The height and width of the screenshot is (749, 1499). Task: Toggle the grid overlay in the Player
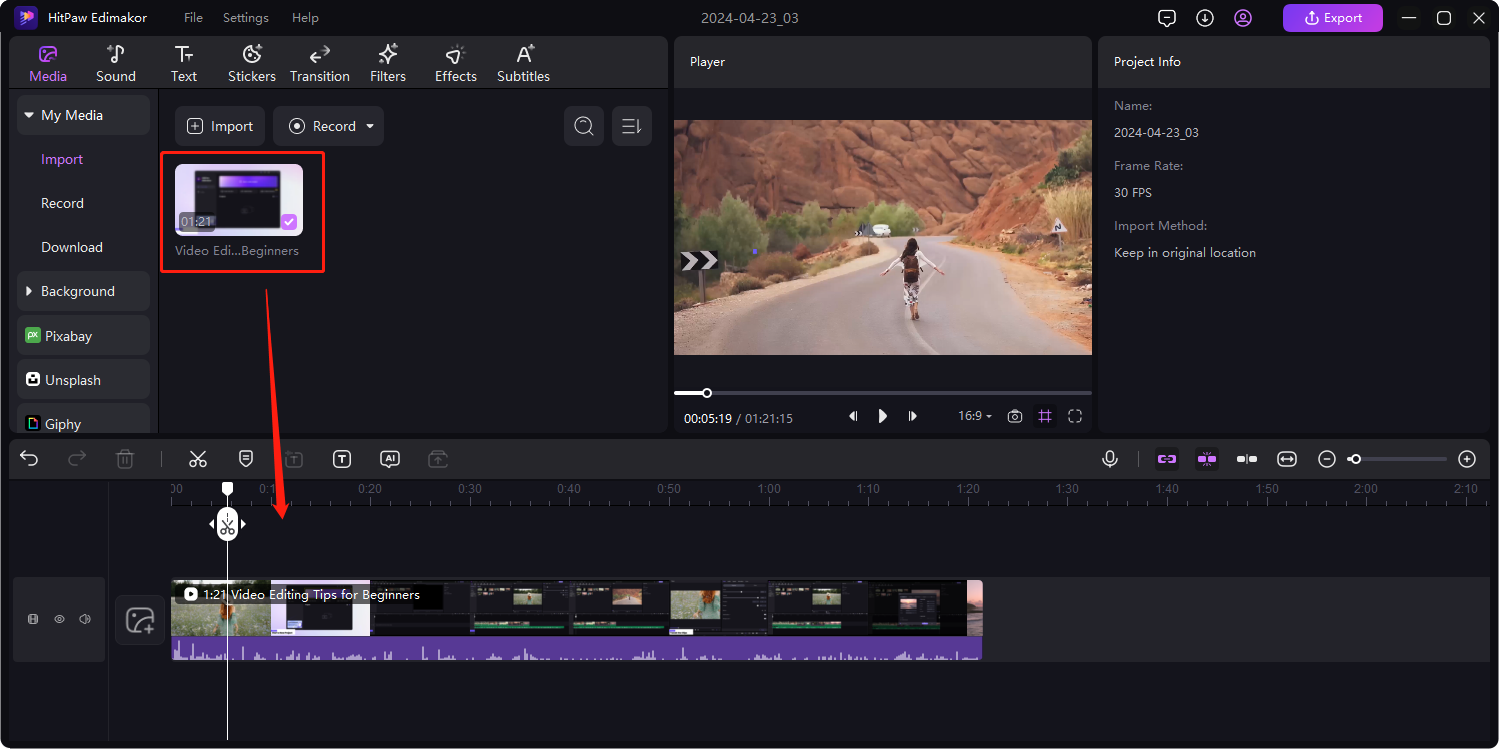[x=1045, y=416]
